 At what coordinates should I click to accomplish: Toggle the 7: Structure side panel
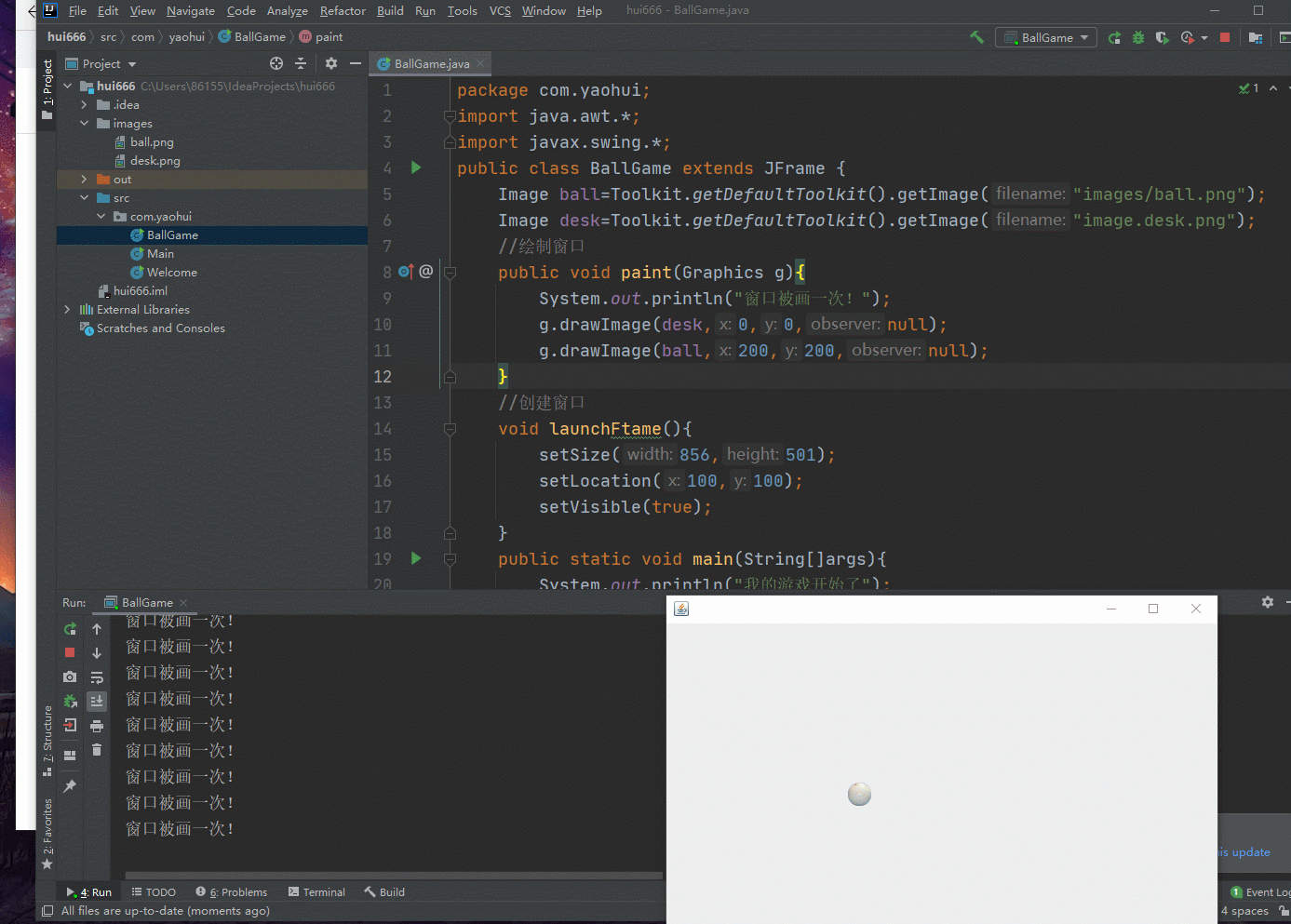click(x=47, y=741)
